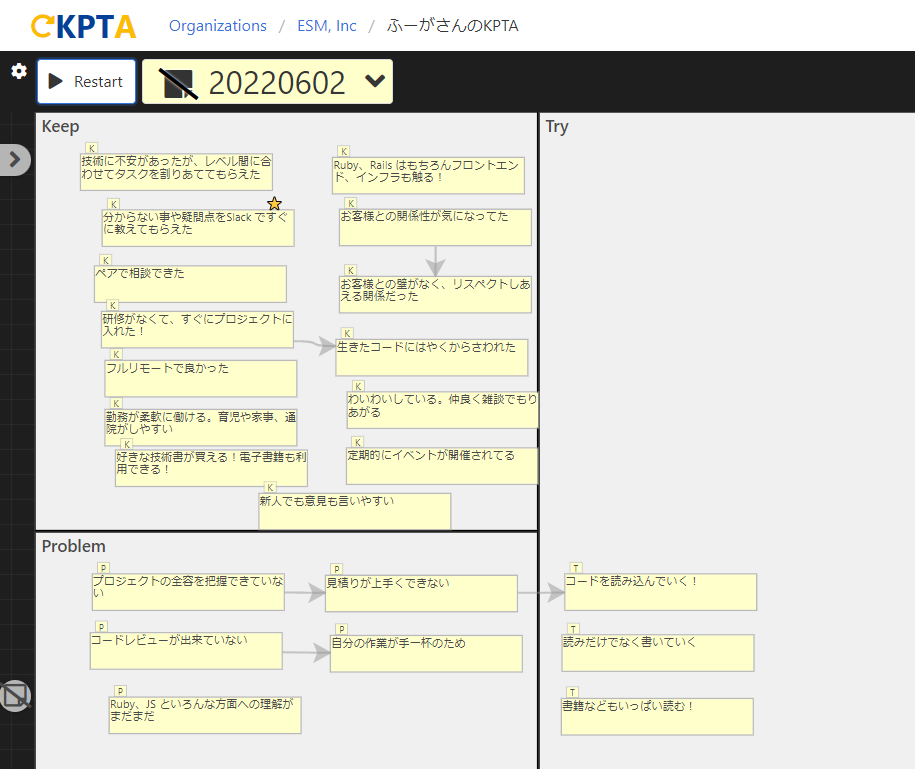Select note ペアで相談できた
This screenshot has height=769, width=915.
click(190, 284)
